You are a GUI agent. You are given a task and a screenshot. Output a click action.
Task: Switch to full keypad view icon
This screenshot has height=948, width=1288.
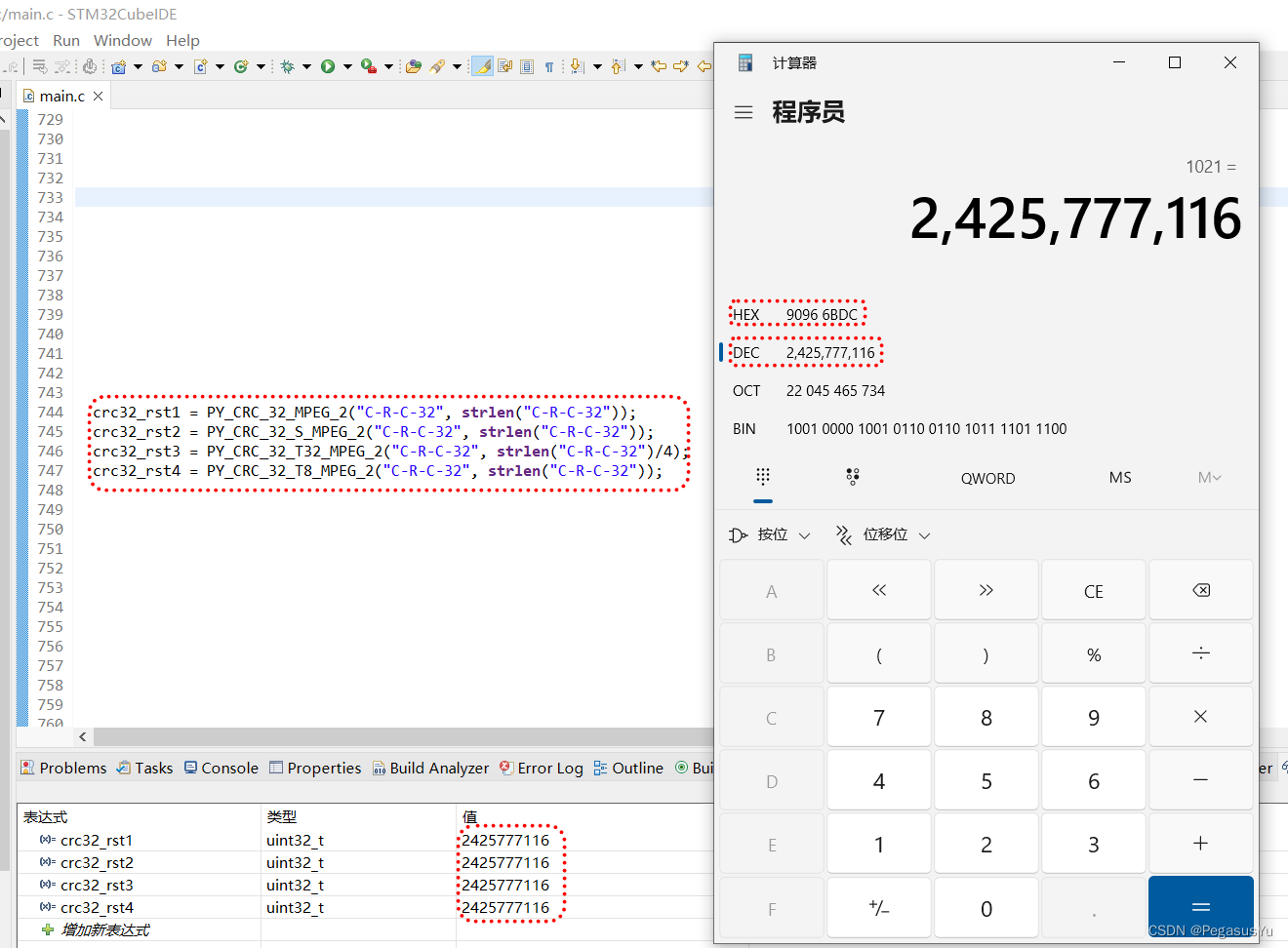[763, 476]
